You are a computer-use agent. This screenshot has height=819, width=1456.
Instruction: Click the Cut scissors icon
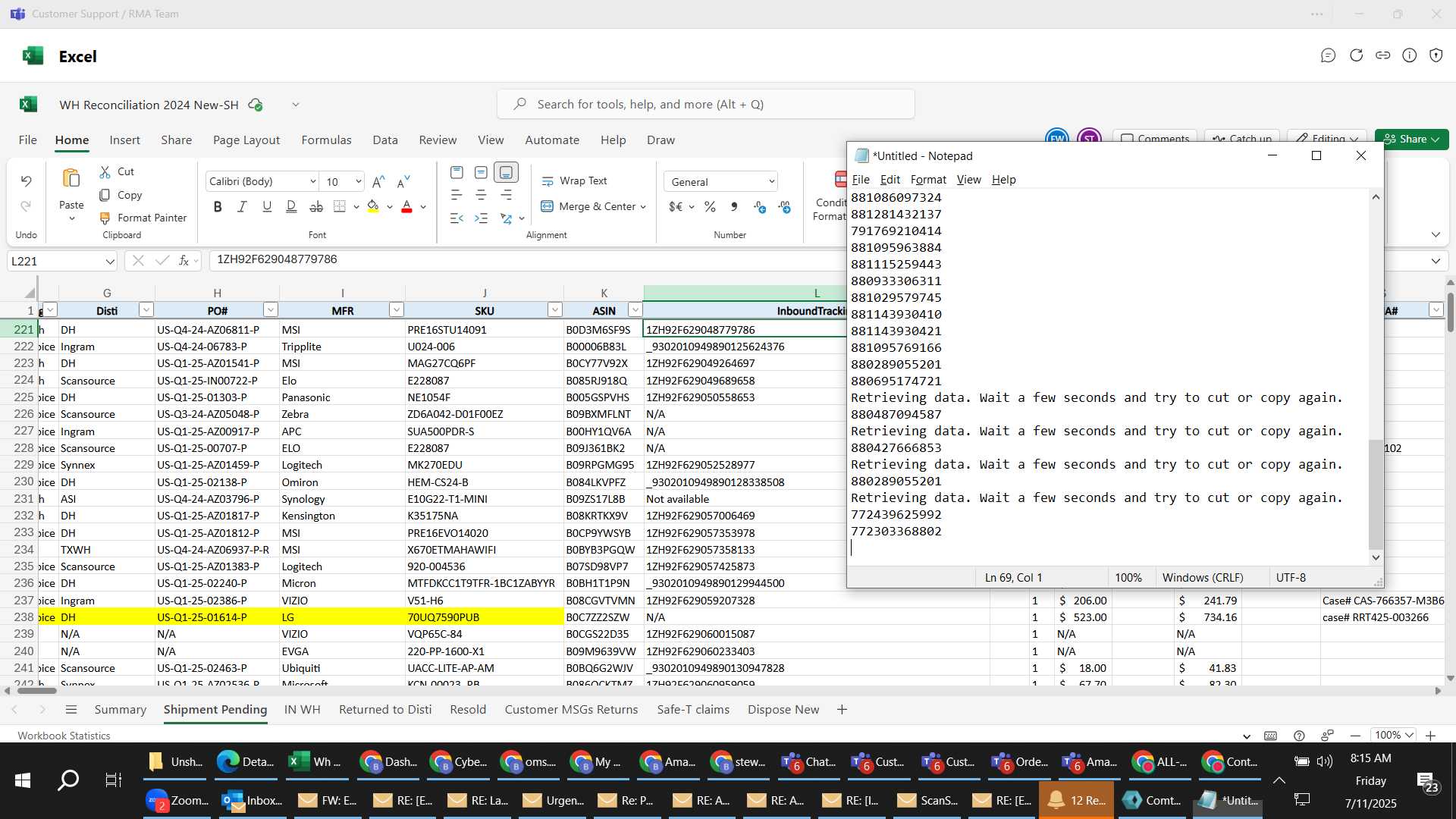point(105,172)
